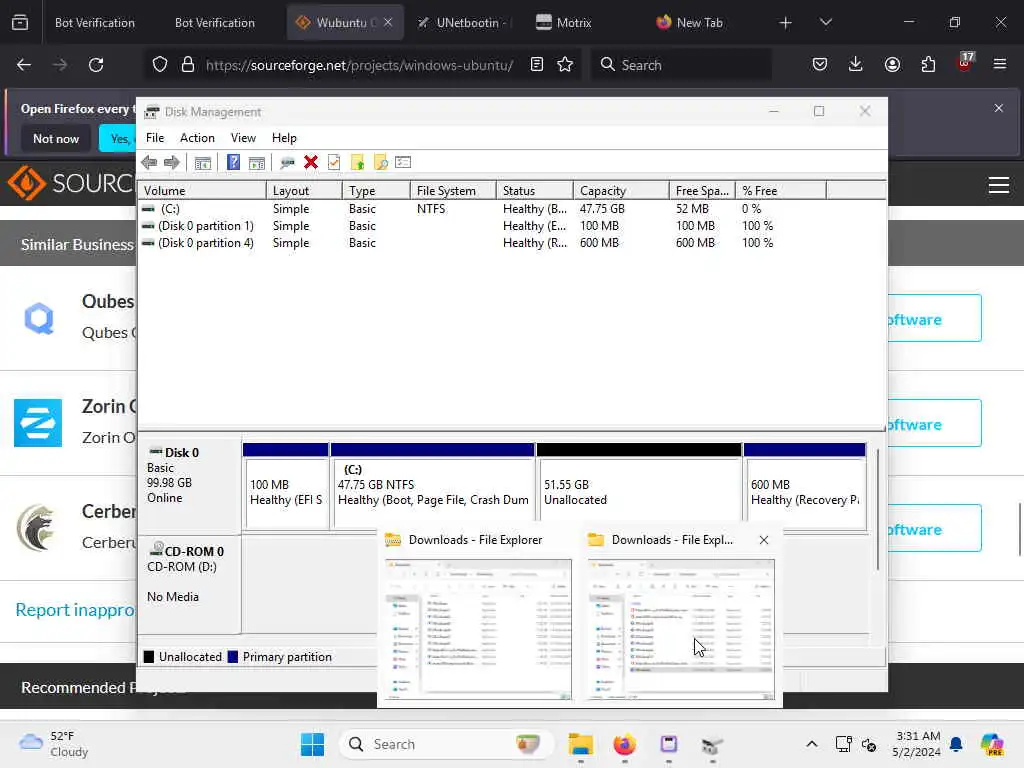Click the folder with magnifier icon
Screen dimensions: 1024x768
tap(381, 163)
